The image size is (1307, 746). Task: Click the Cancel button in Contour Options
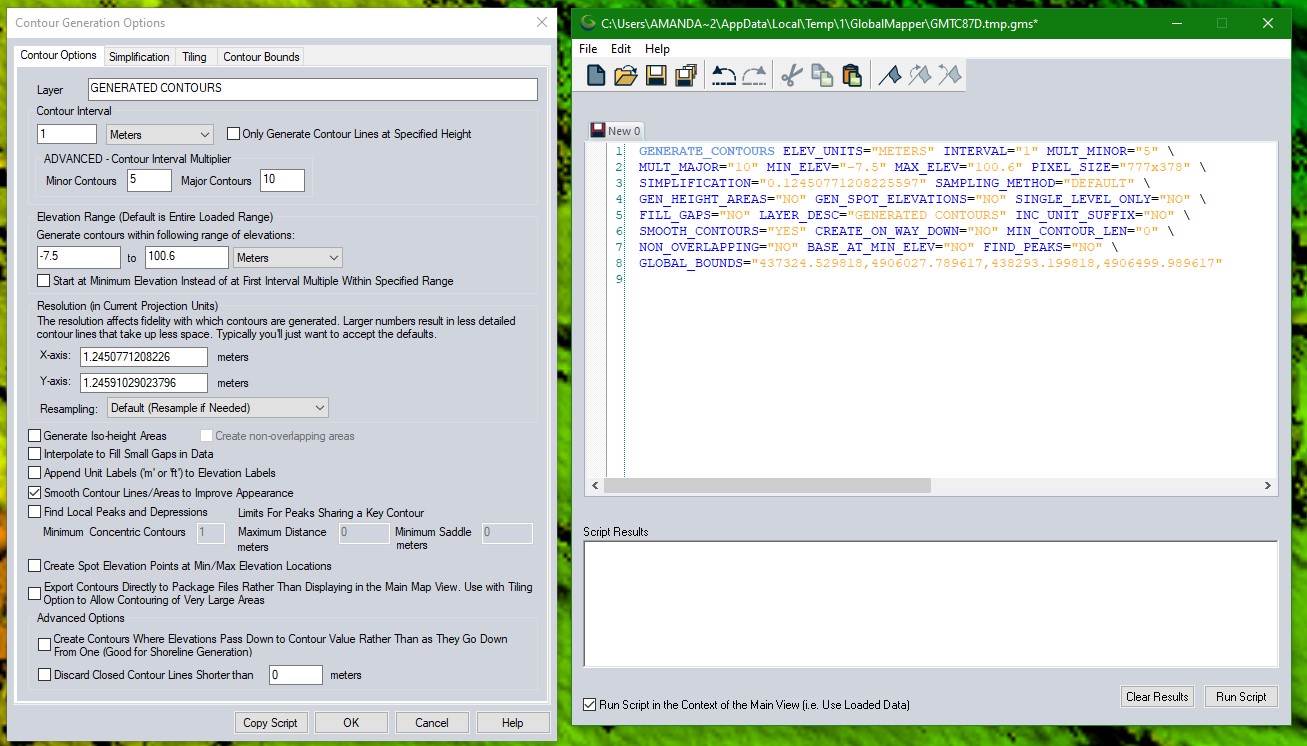(x=432, y=723)
